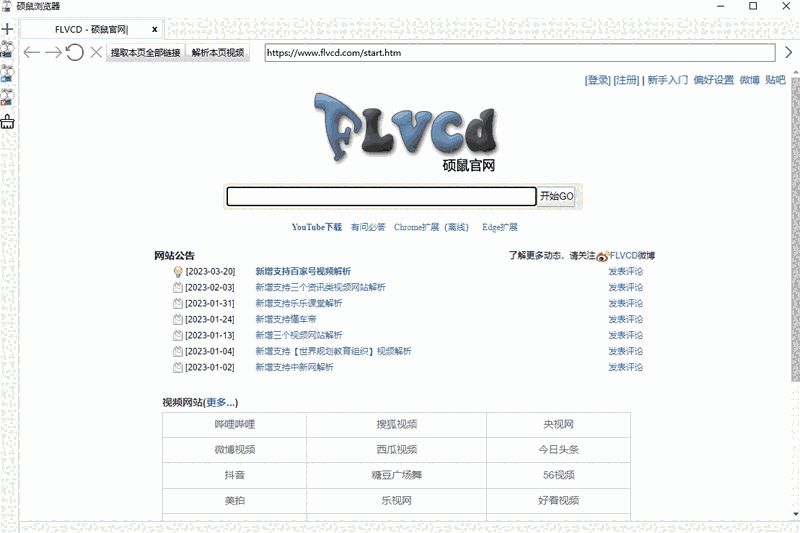Select the 抖音 site cell
This screenshot has width=800, height=533.
pos(235,475)
